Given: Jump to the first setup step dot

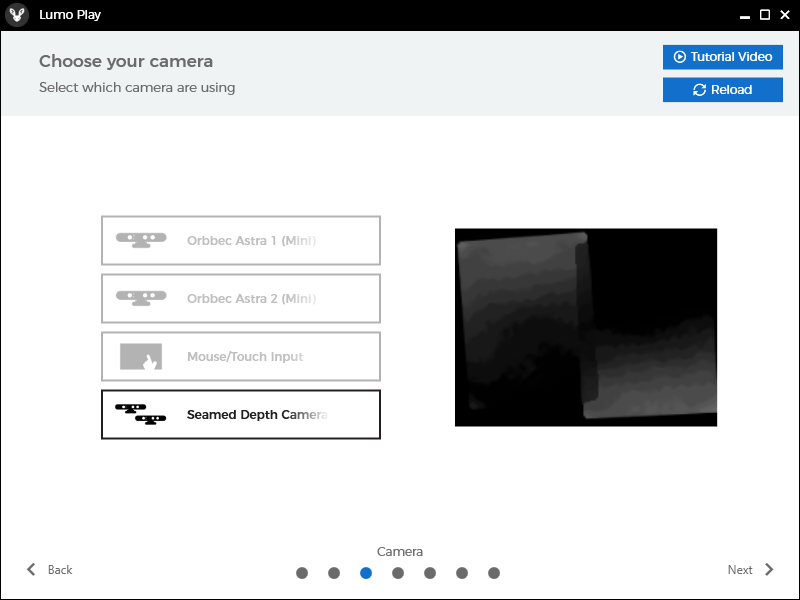Looking at the screenshot, I should point(302,573).
